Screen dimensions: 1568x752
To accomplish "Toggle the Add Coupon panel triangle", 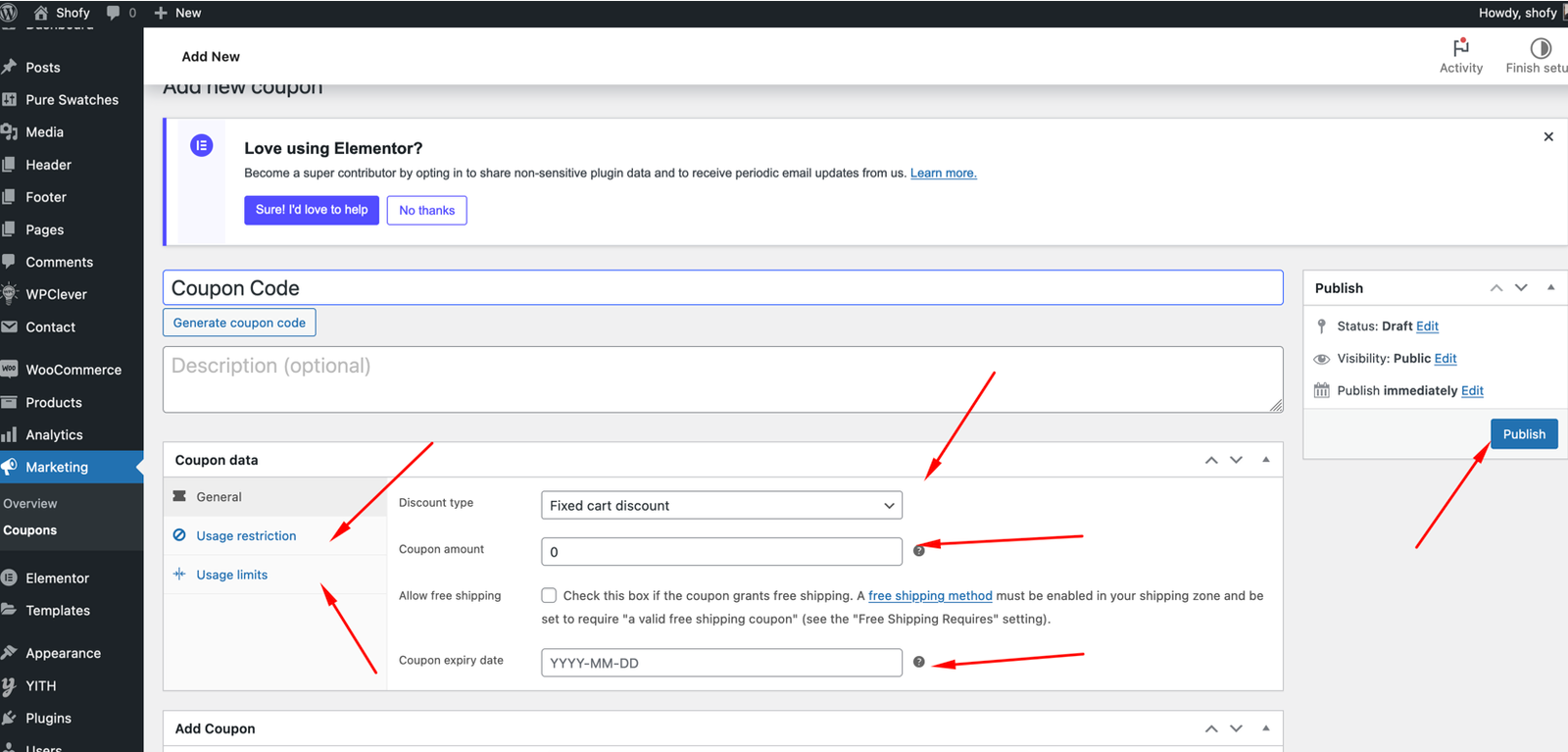I will 1265,728.
